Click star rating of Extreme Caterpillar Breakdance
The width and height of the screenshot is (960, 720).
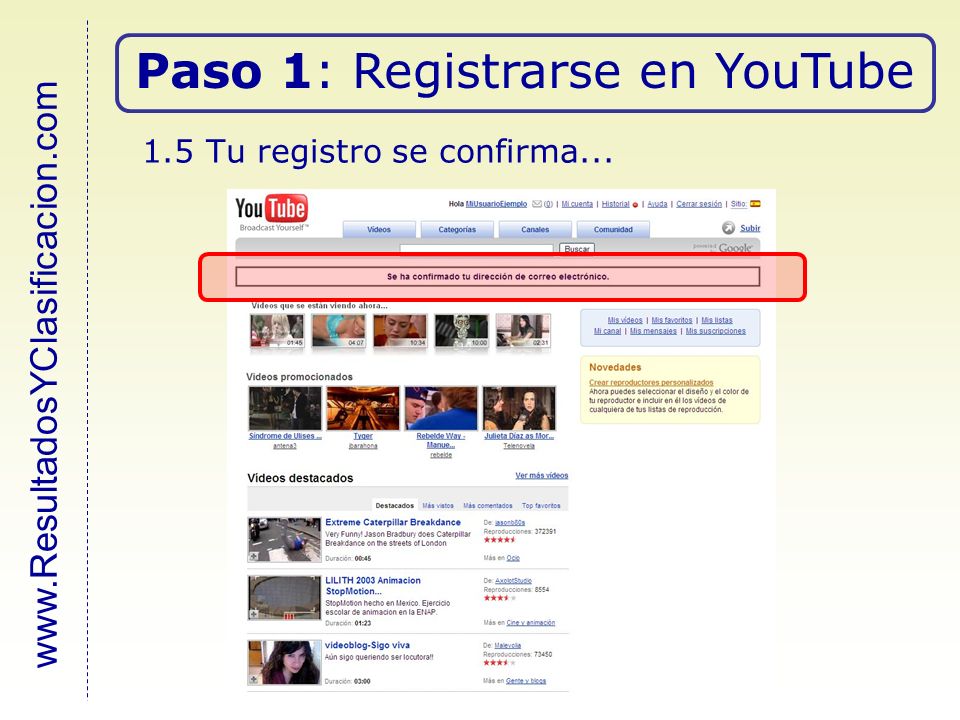click(500, 540)
